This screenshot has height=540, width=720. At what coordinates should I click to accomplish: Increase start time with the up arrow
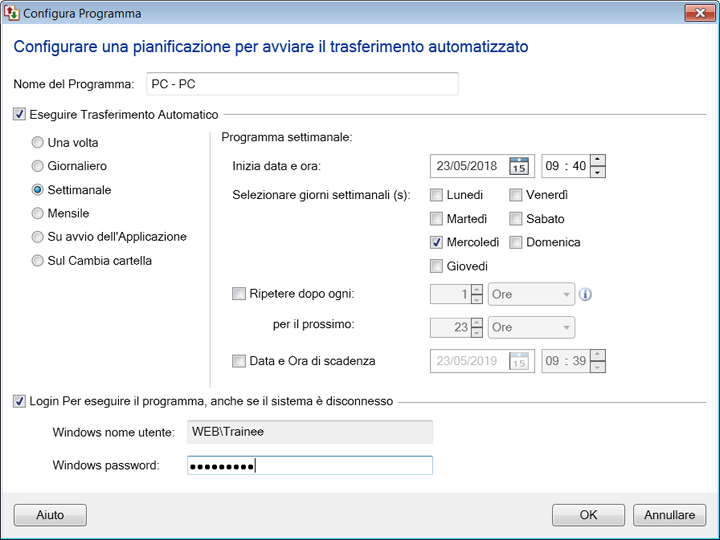click(597, 160)
